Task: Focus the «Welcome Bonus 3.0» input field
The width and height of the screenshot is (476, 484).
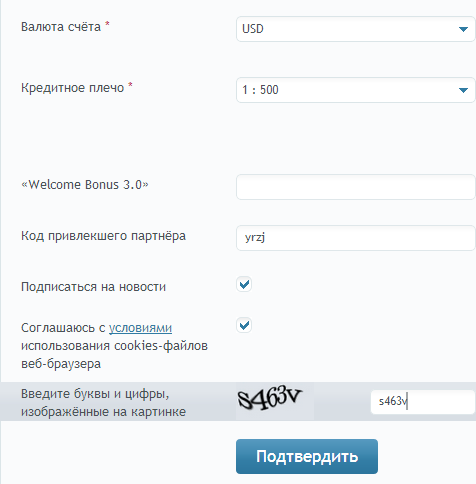Action: pyautogui.click(x=356, y=187)
